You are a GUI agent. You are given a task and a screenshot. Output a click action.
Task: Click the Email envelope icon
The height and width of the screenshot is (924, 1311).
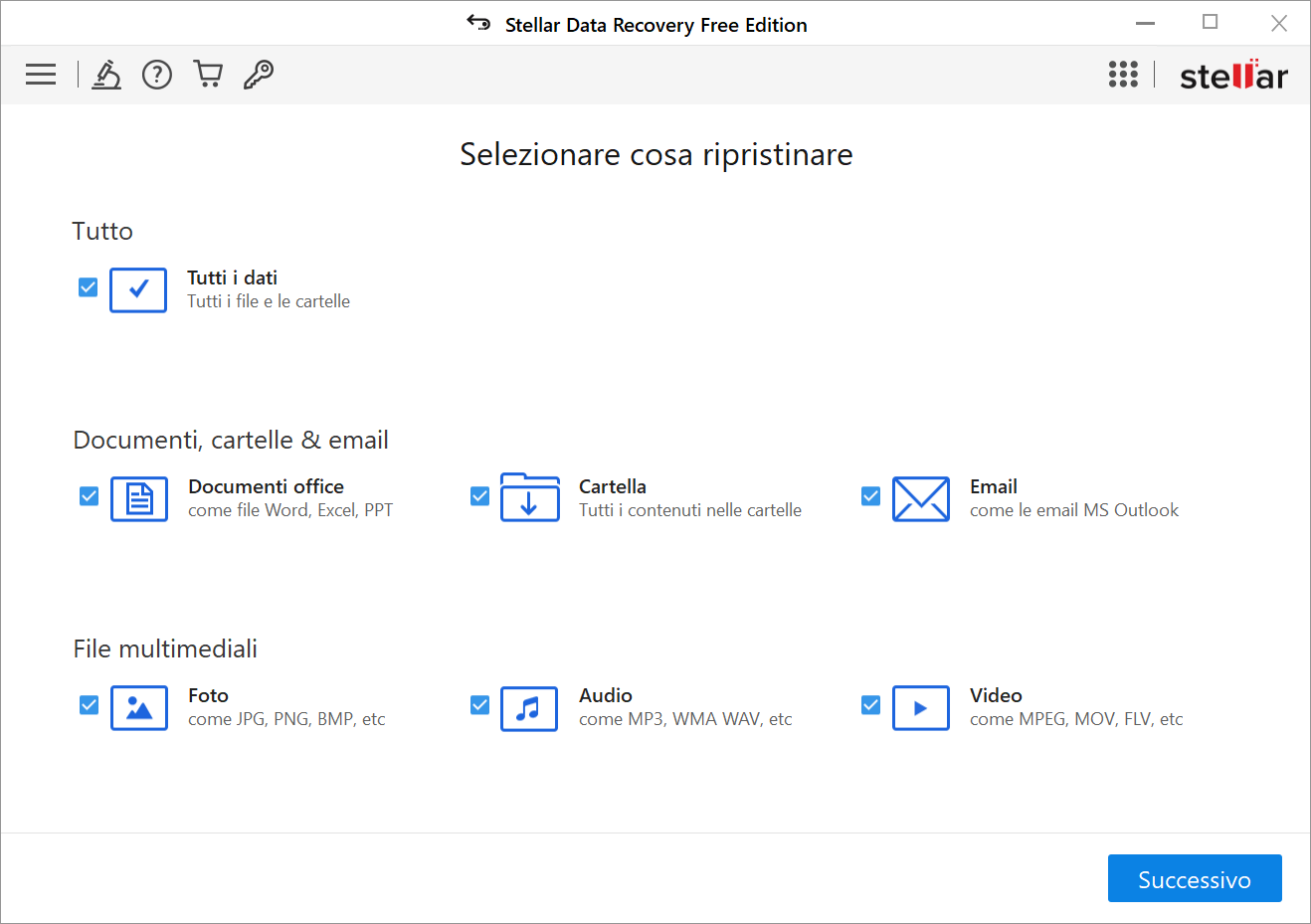[x=921, y=499]
